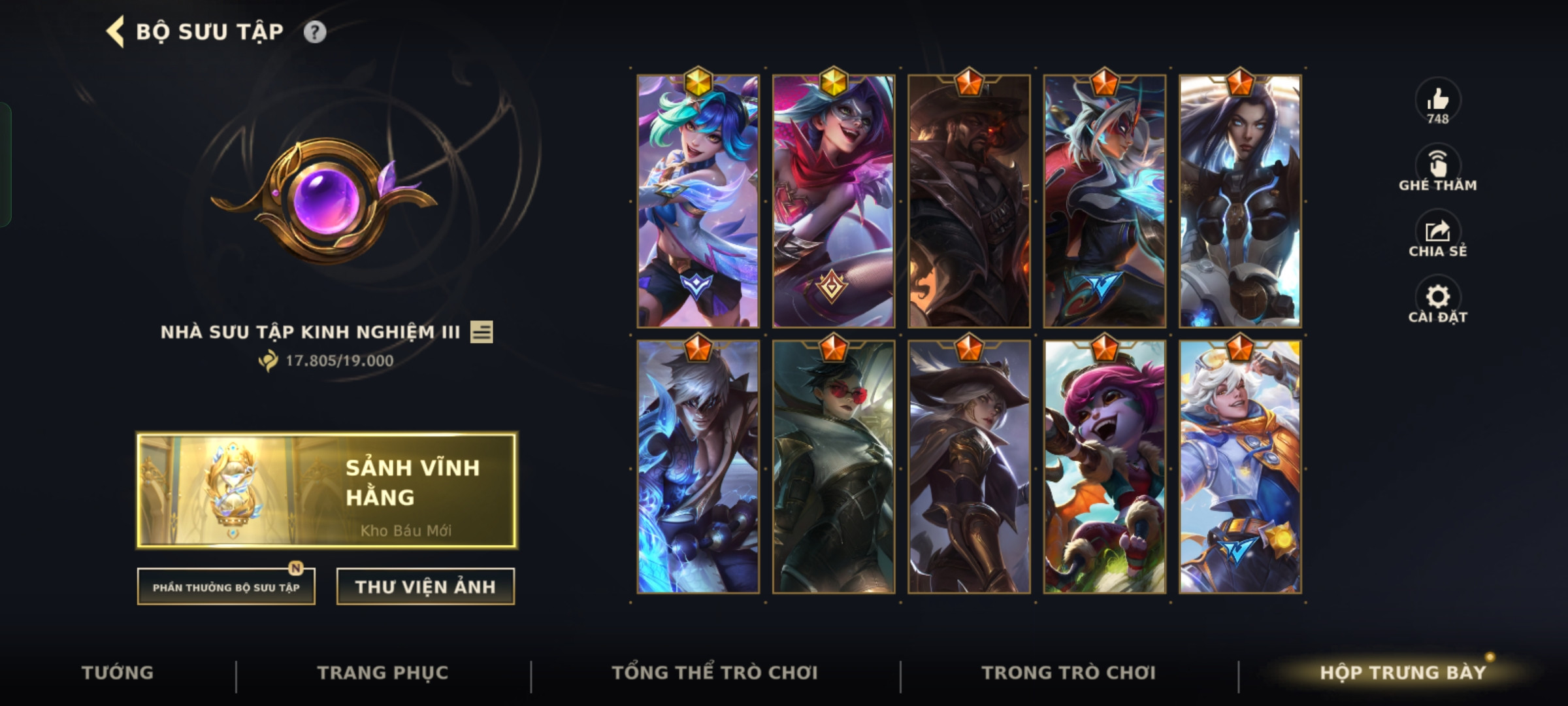The height and width of the screenshot is (706, 1568).
Task: Open the Thư Viện Ảnh gallery
Action: [425, 587]
